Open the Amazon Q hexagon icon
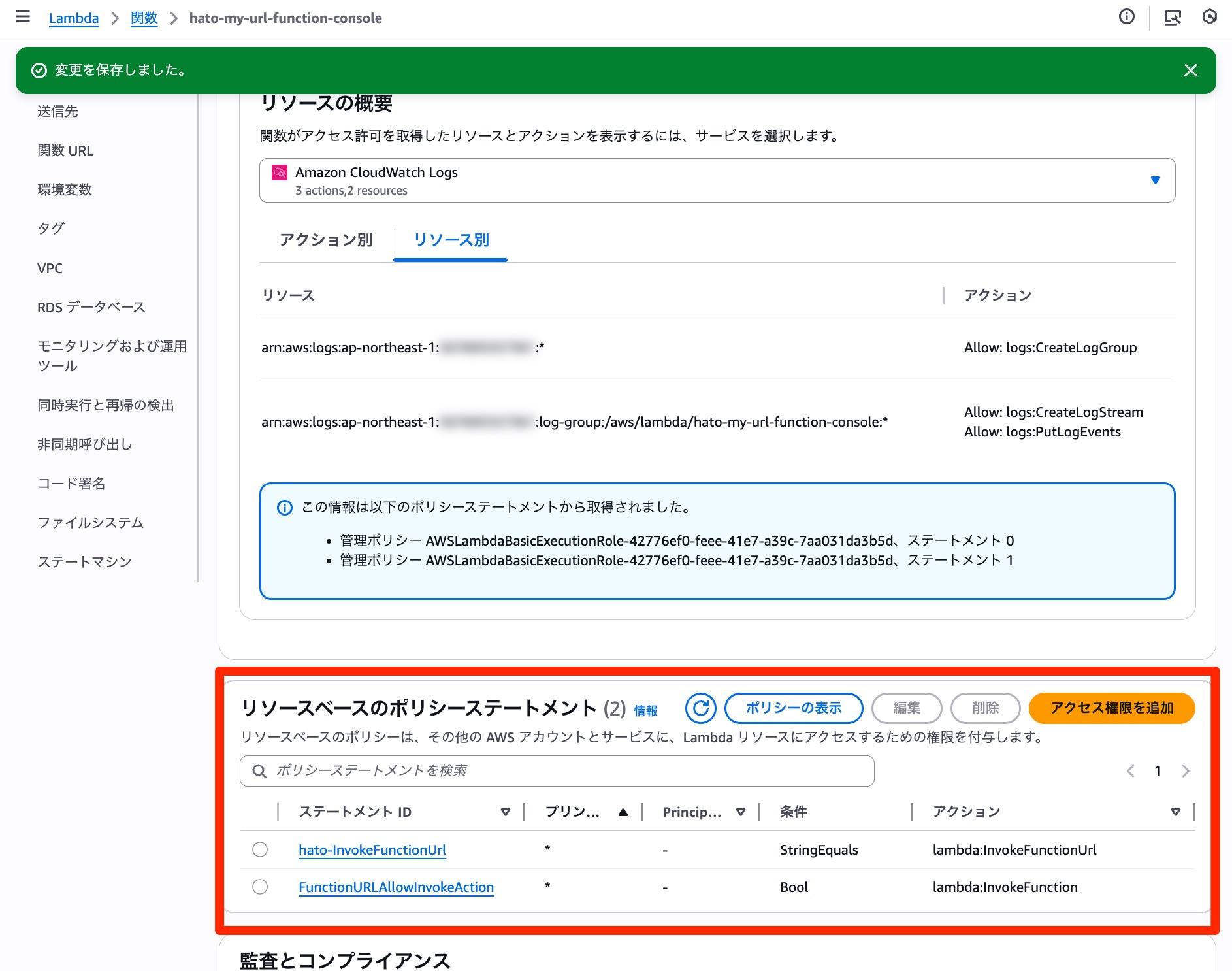Viewport: 1232px width, 971px height. pos(1210,18)
